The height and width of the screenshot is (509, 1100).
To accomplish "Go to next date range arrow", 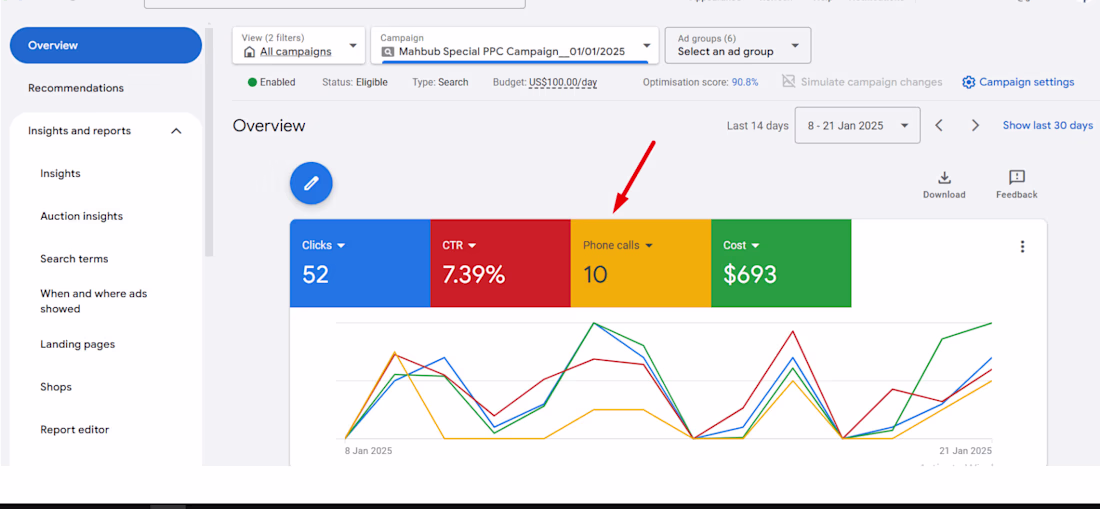I will pos(975,125).
